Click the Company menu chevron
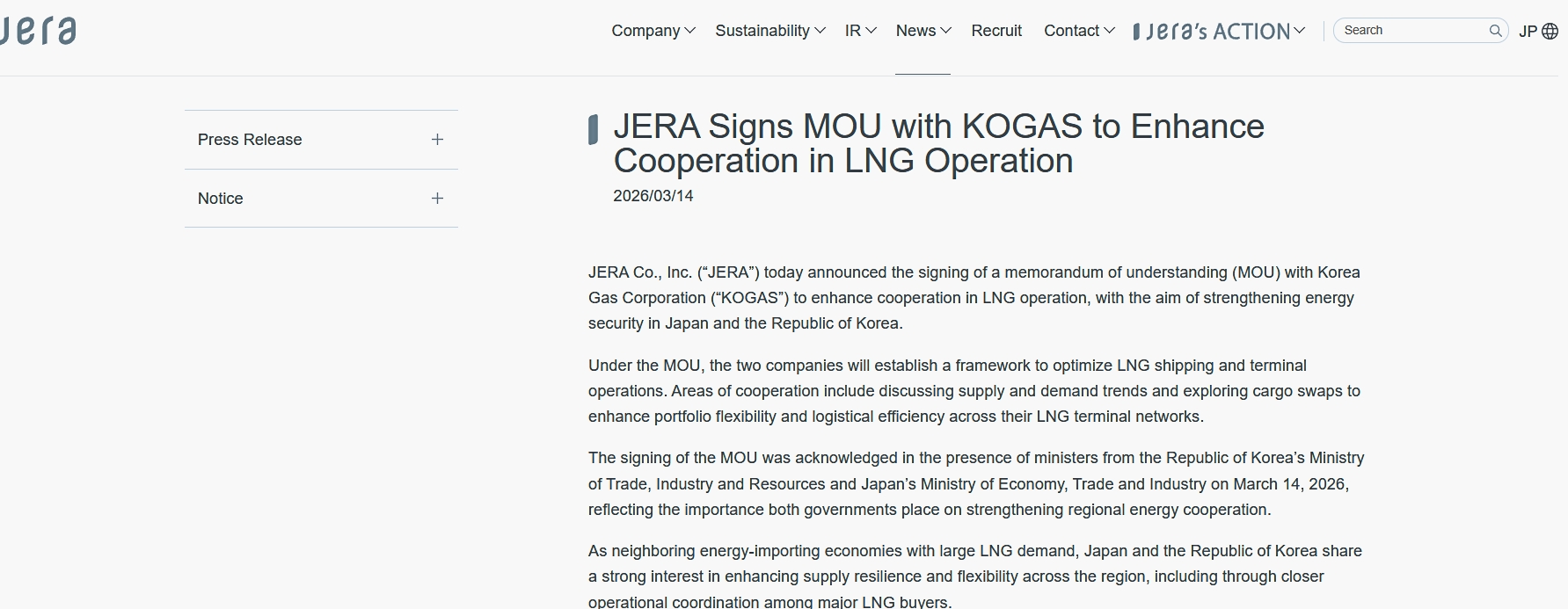 [690, 31]
